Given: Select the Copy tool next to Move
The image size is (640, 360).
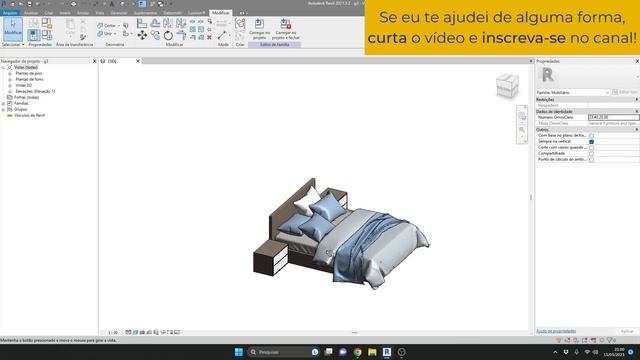Looking at the screenshot, I should click(x=155, y=36).
